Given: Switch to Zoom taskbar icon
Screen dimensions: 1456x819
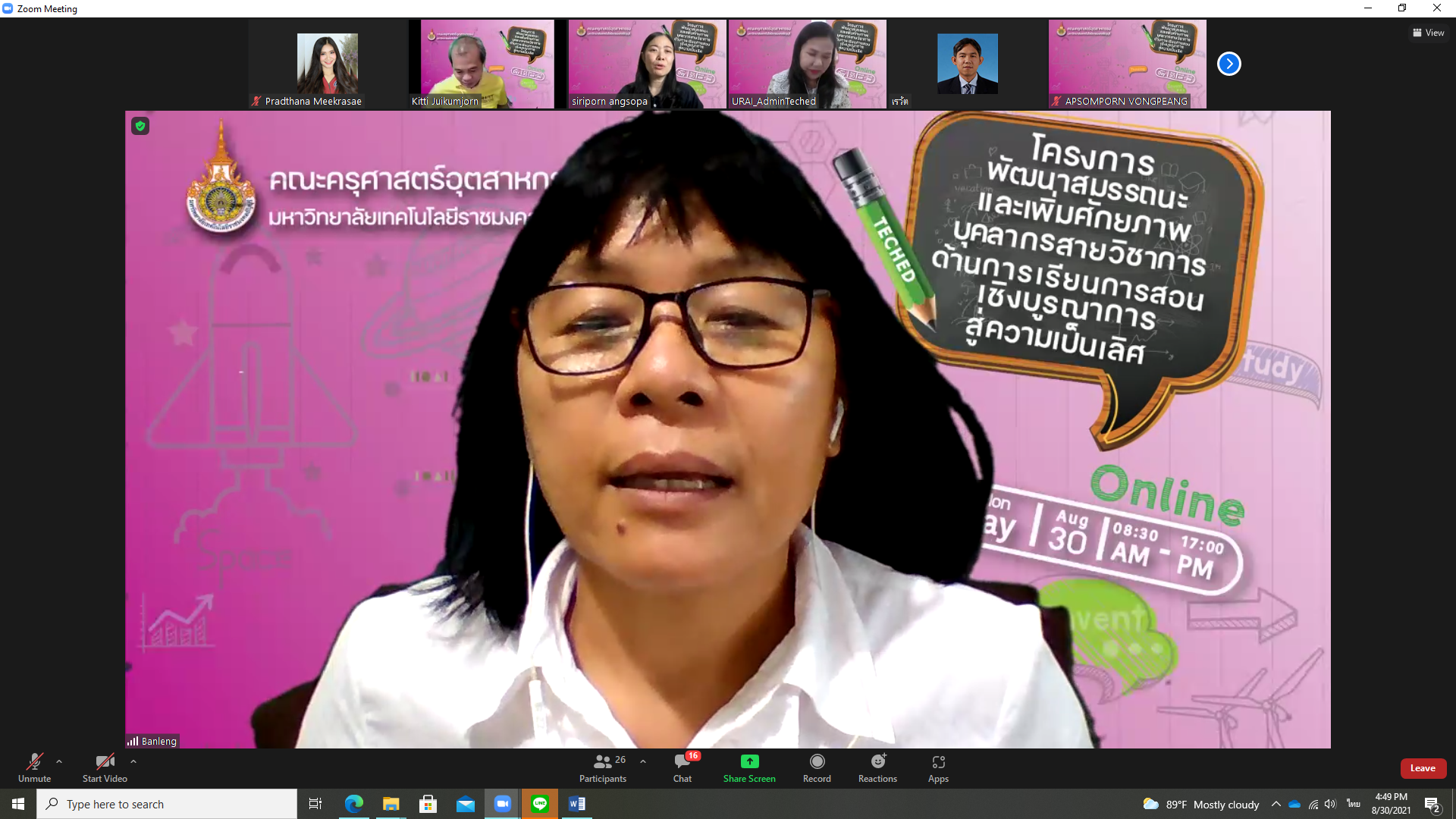Looking at the screenshot, I should point(502,804).
